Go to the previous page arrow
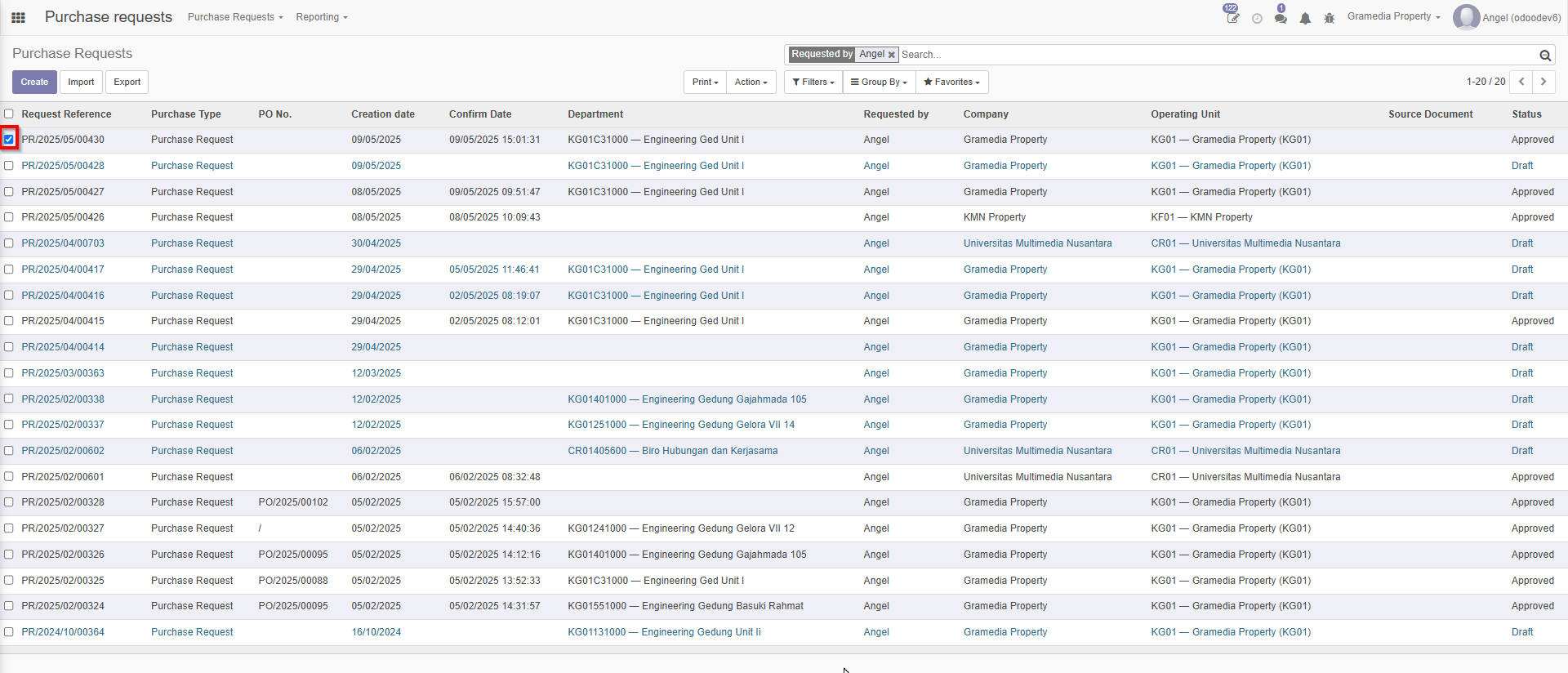1568x673 pixels. coord(1521,82)
